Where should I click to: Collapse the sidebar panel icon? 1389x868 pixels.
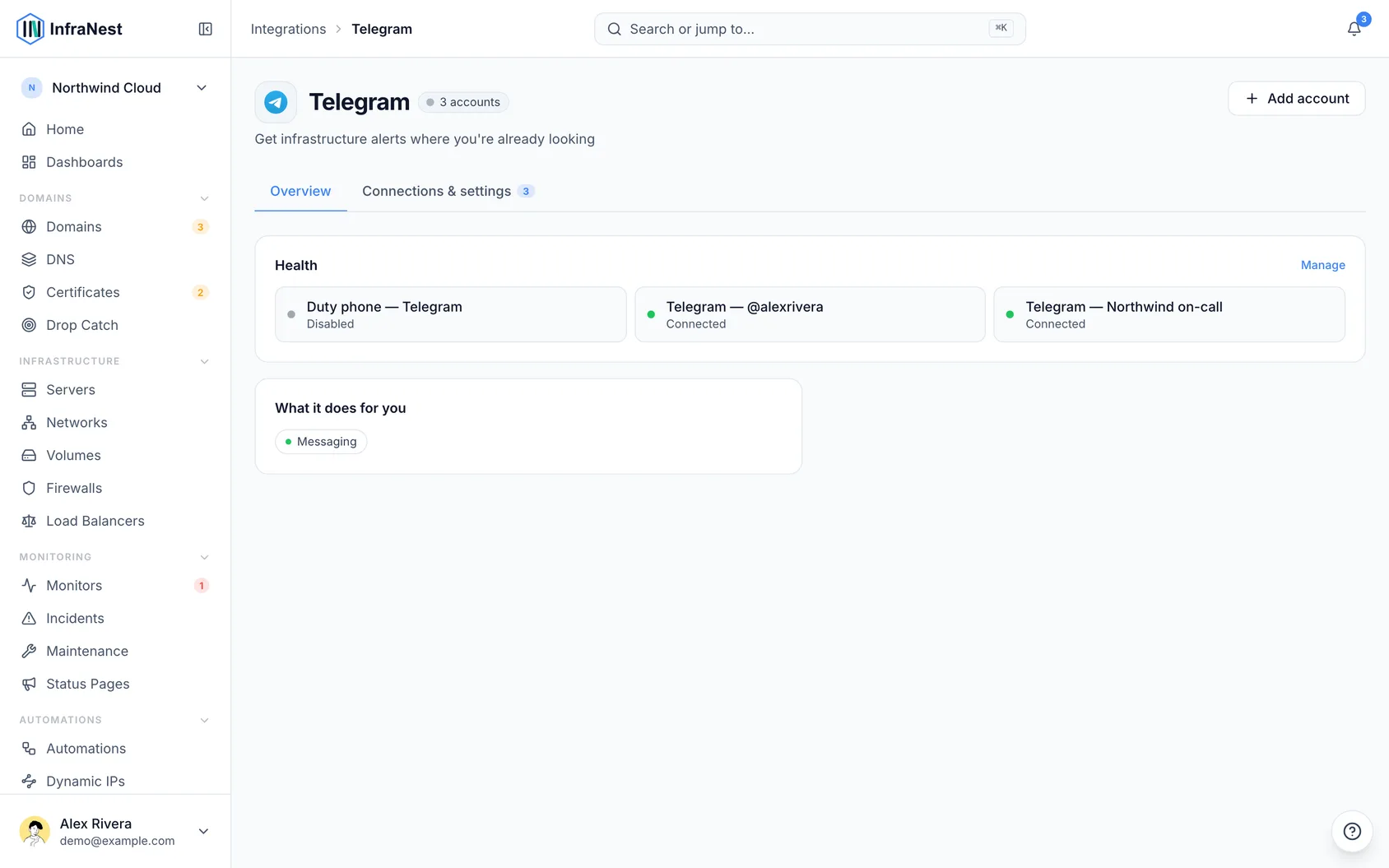click(206, 29)
